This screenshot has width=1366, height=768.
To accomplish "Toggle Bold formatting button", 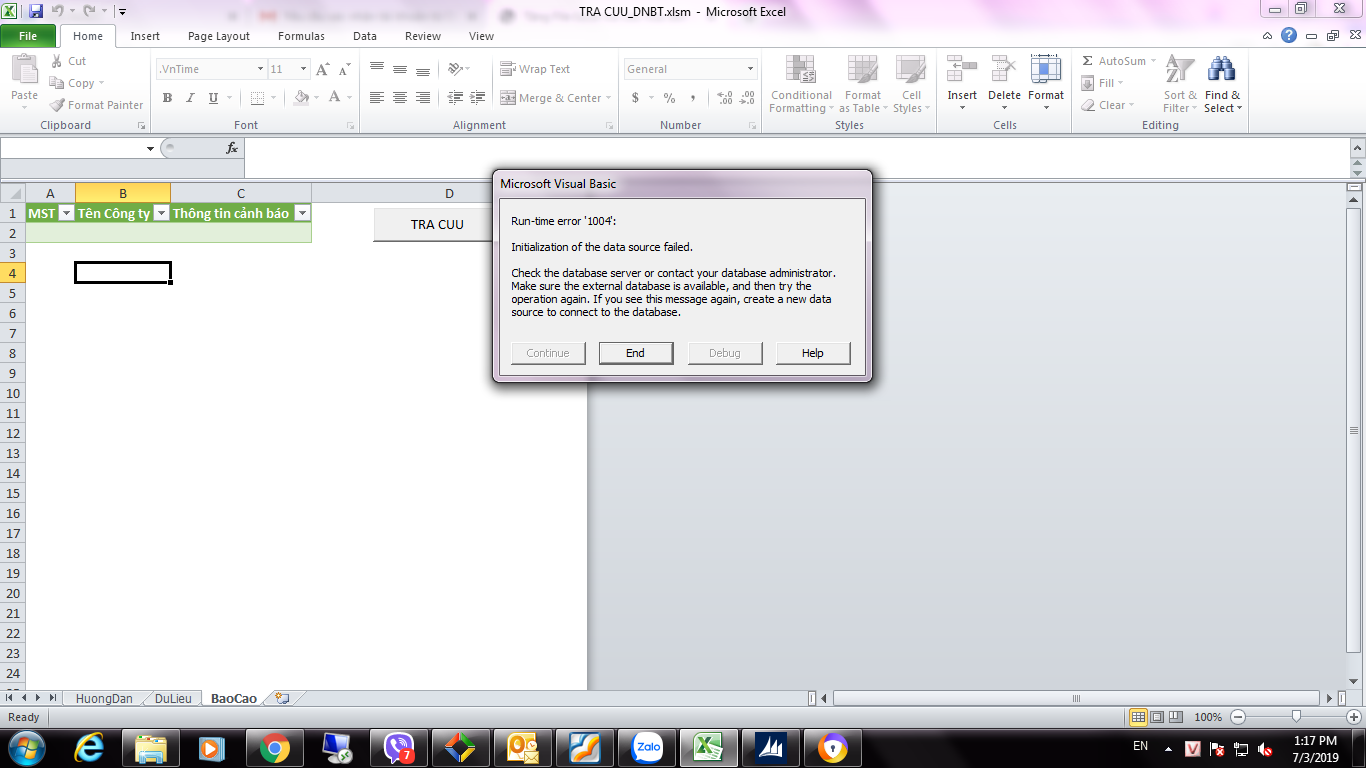I will pyautogui.click(x=167, y=98).
